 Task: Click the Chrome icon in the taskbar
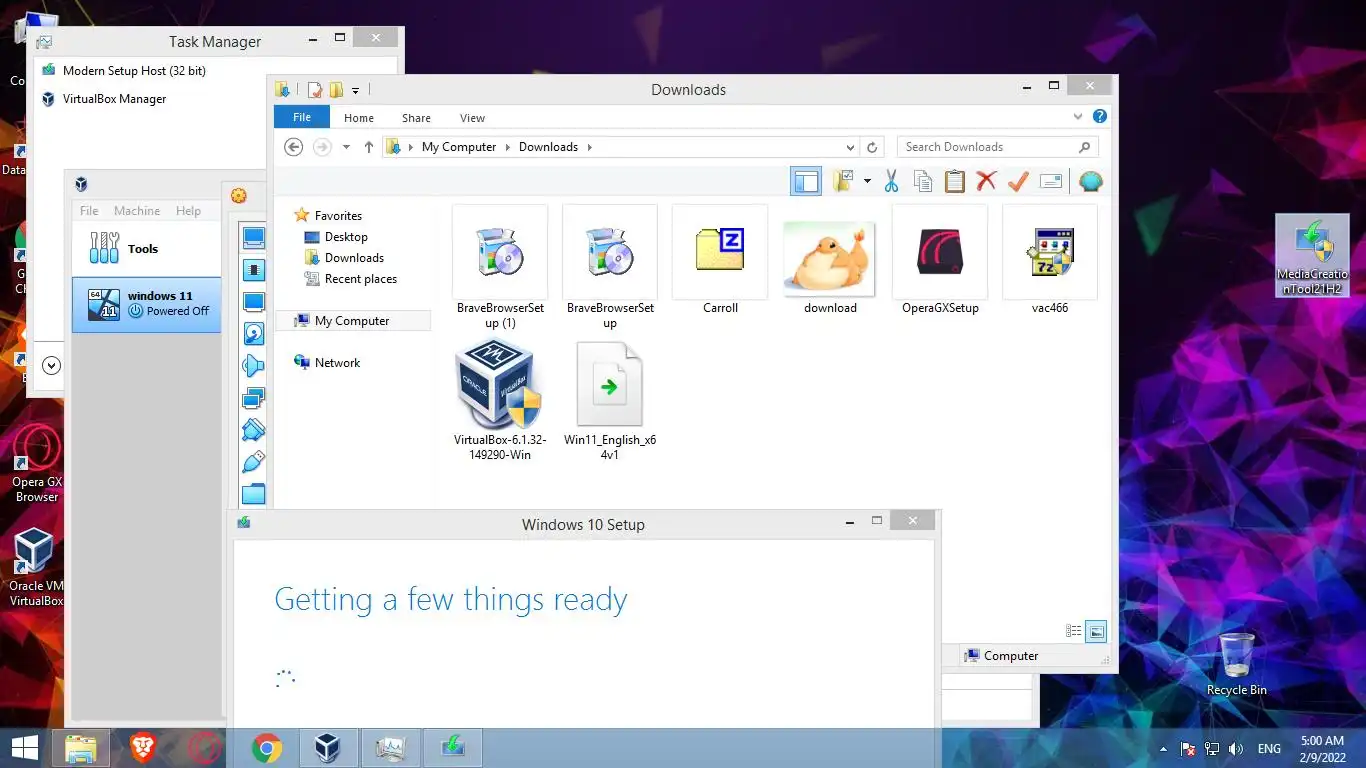point(266,748)
